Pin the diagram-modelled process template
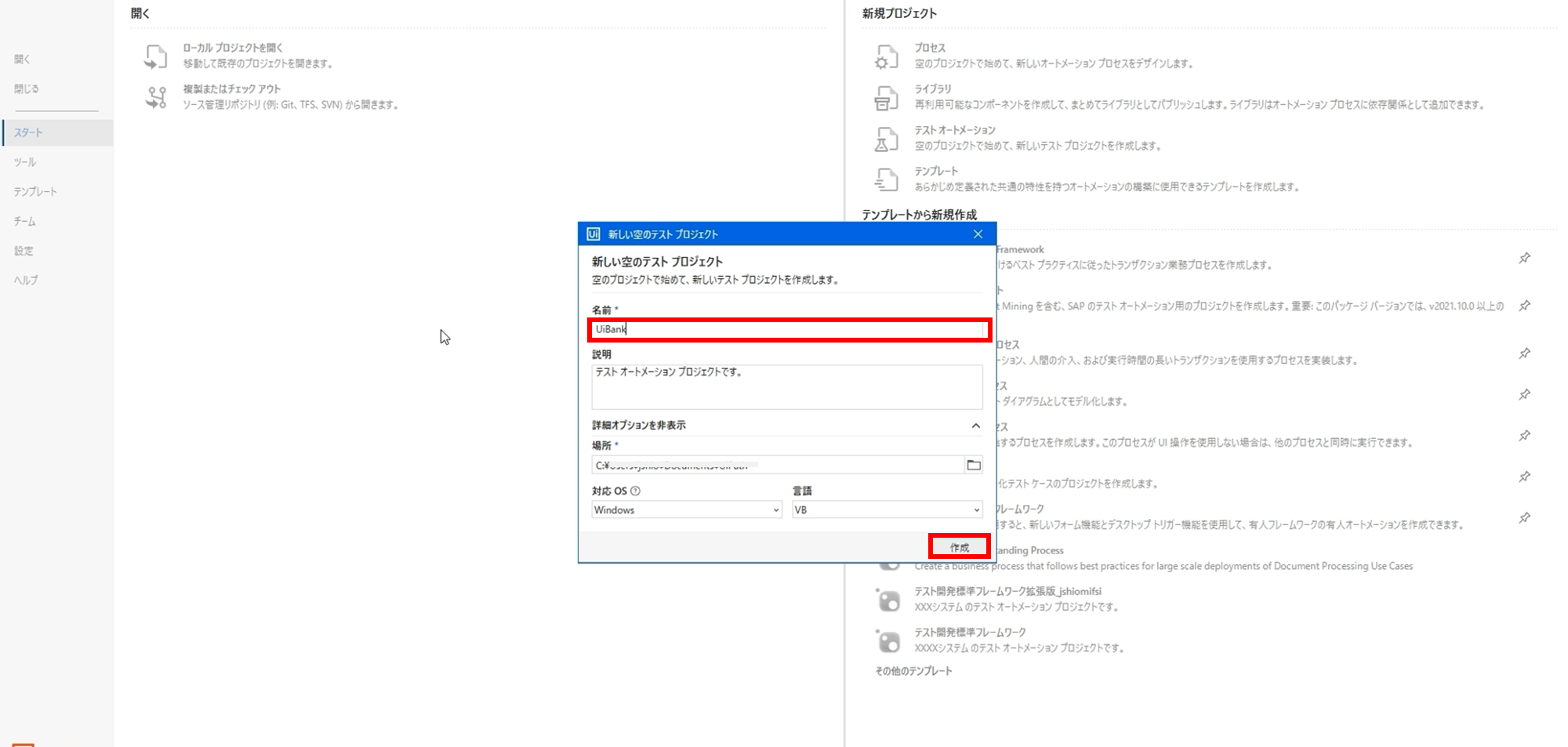Viewport: 1568px width, 747px height. (x=1524, y=394)
